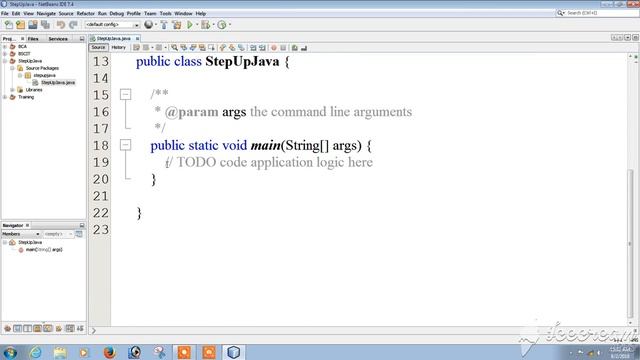
Task: Open the Members dropdown in Navigator
Action: (x=20, y=234)
